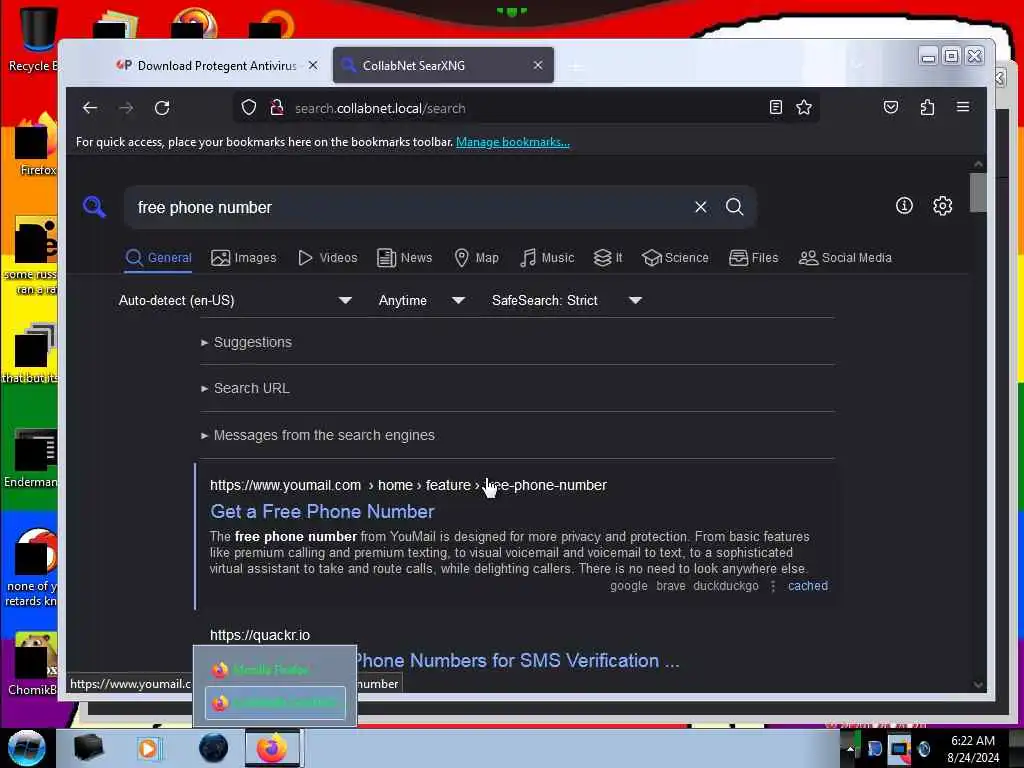The width and height of the screenshot is (1024, 768).
Task: Reload the page with the refresh icon
Action: coord(162,108)
